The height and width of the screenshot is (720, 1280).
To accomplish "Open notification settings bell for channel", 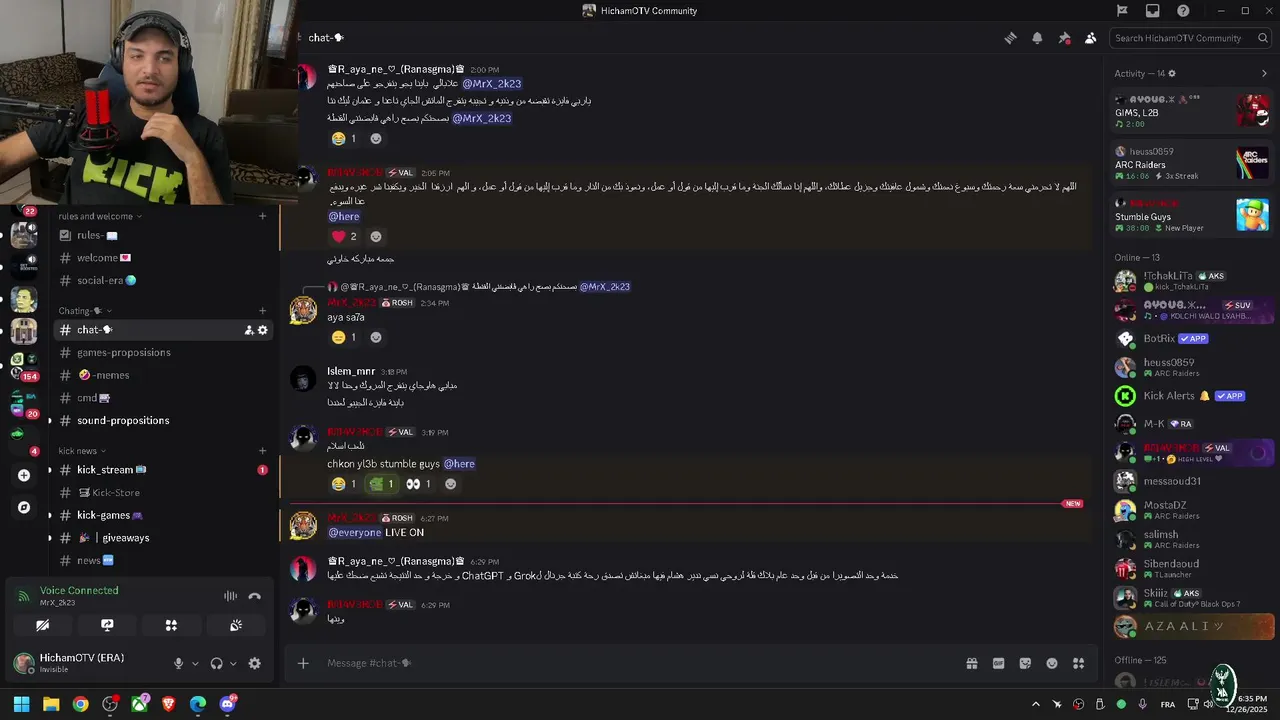I will click(1037, 38).
